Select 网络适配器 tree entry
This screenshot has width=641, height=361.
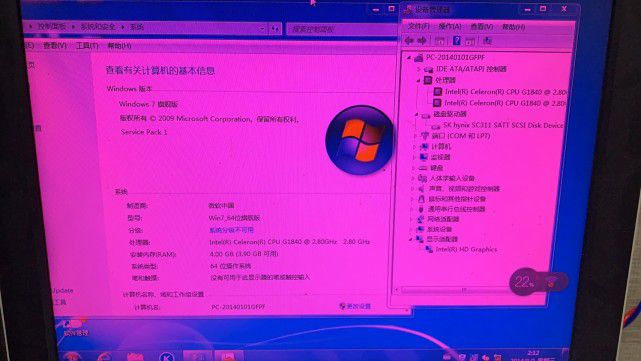click(x=443, y=219)
